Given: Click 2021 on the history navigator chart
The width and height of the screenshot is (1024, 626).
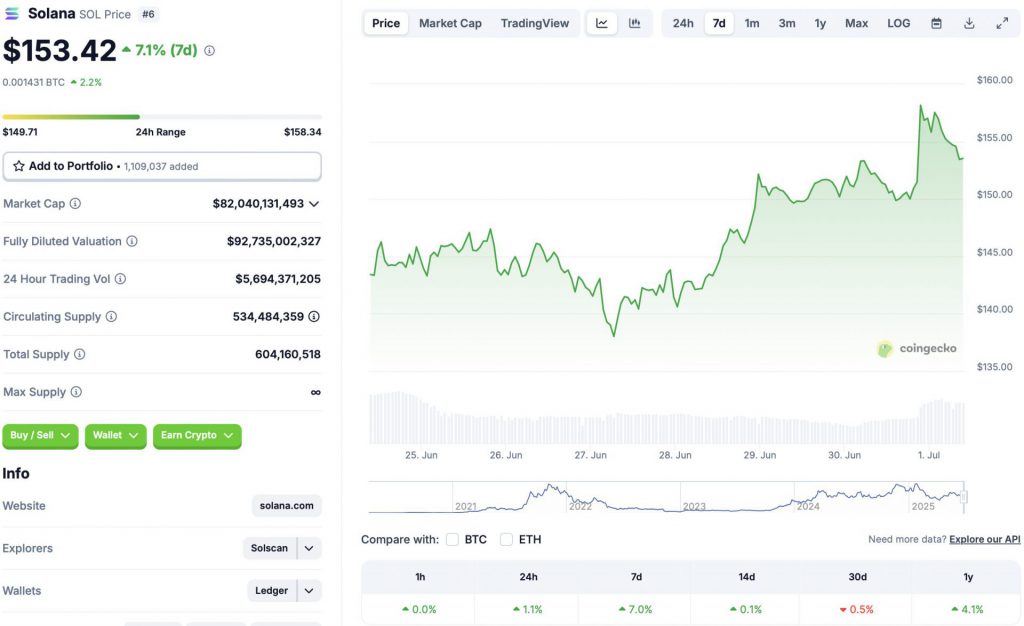Looking at the screenshot, I should (466, 507).
